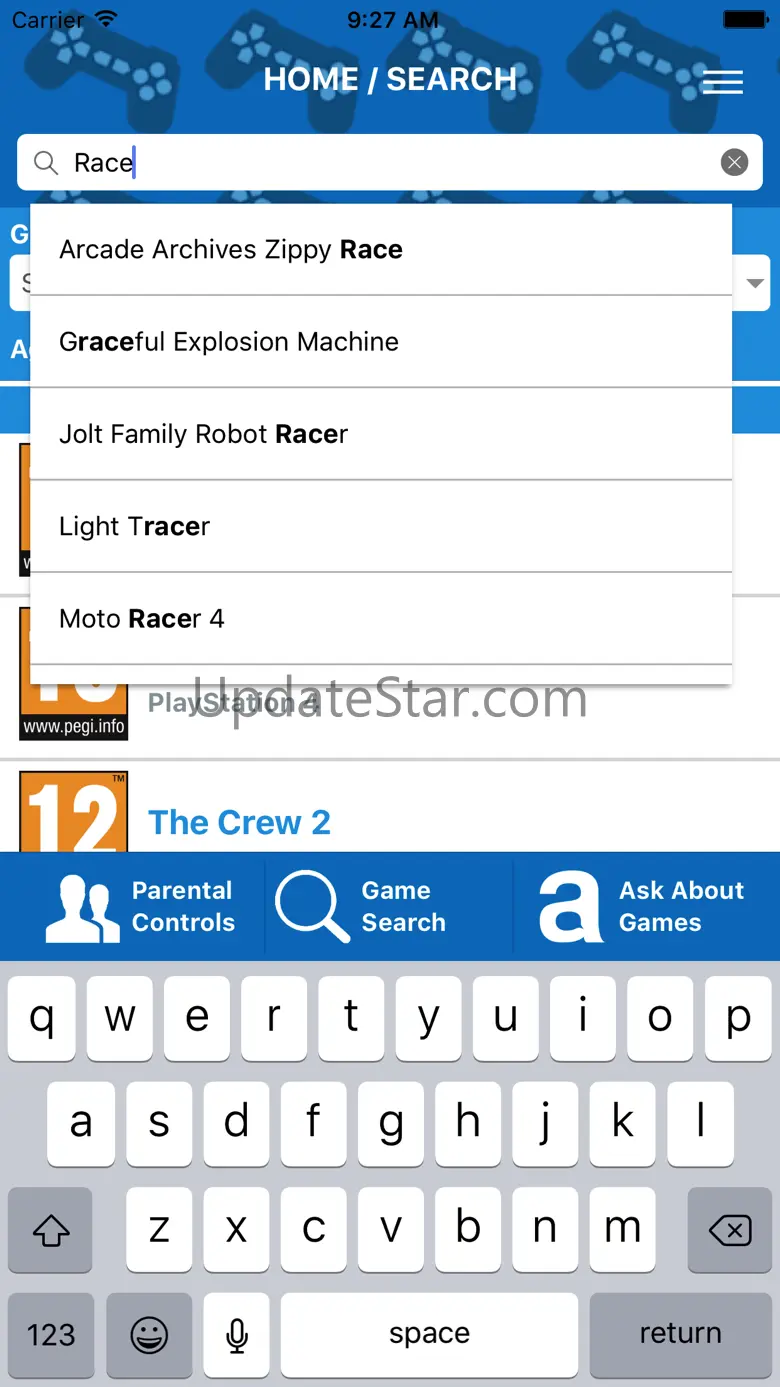Clear the search field text
Image resolution: width=780 pixels, height=1387 pixels.
pyautogui.click(x=734, y=162)
